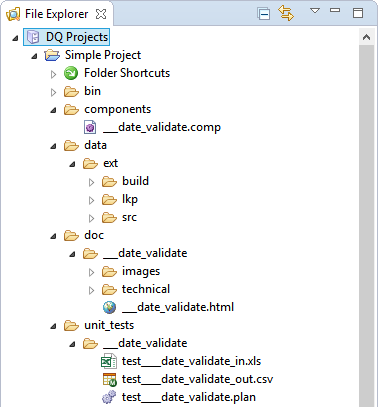
Task: Select test___date_validate_in.xls file name
Action: [191, 361]
